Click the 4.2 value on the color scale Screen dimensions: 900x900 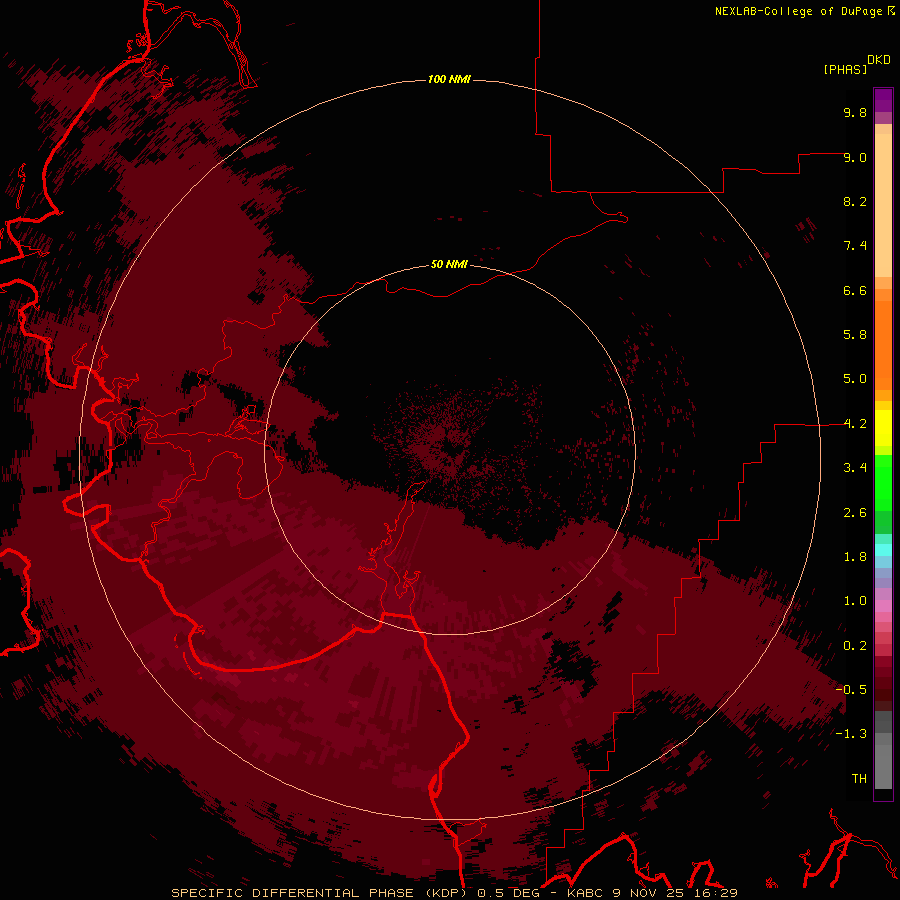tap(855, 424)
